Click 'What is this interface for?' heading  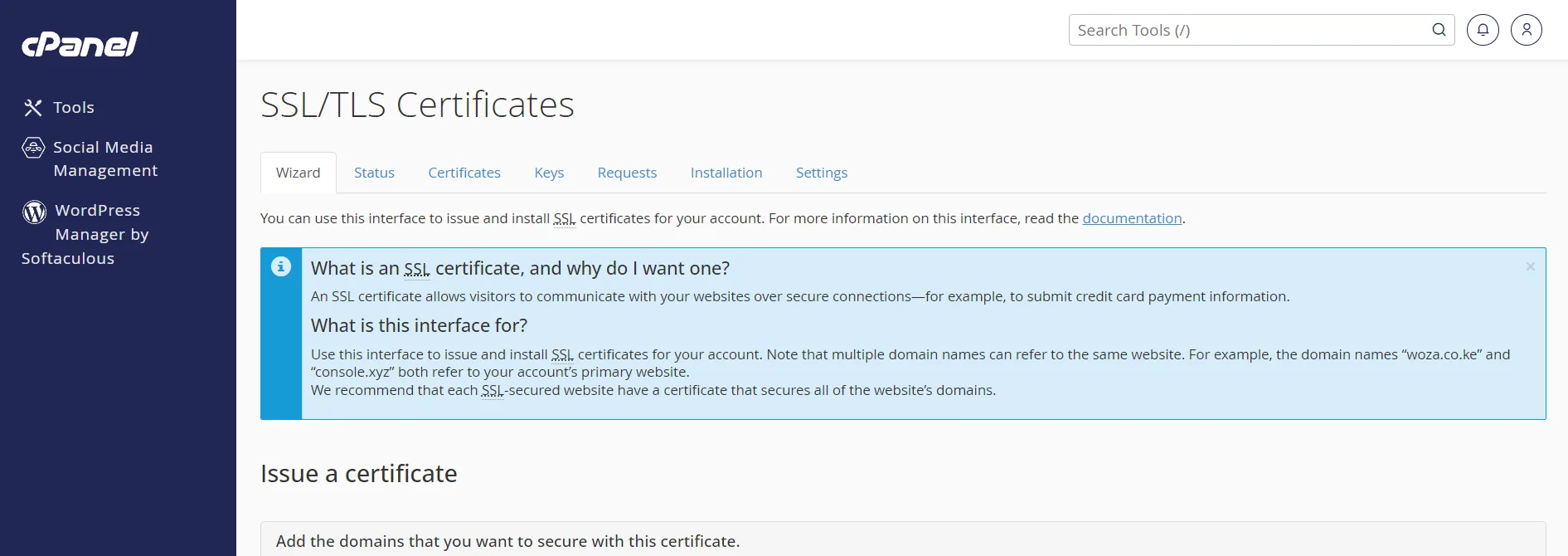pos(419,325)
